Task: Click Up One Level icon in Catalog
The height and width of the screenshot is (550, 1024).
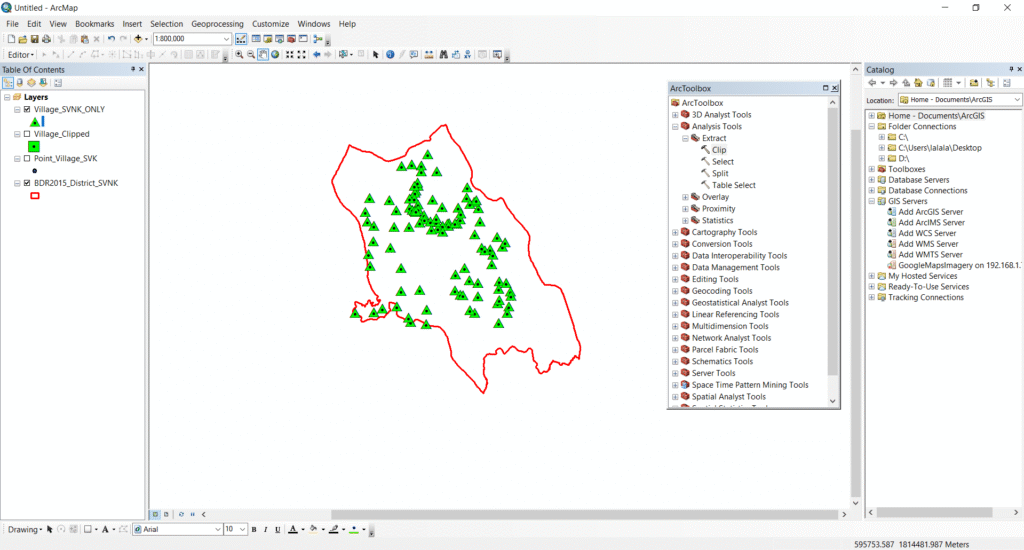Action: point(906,83)
